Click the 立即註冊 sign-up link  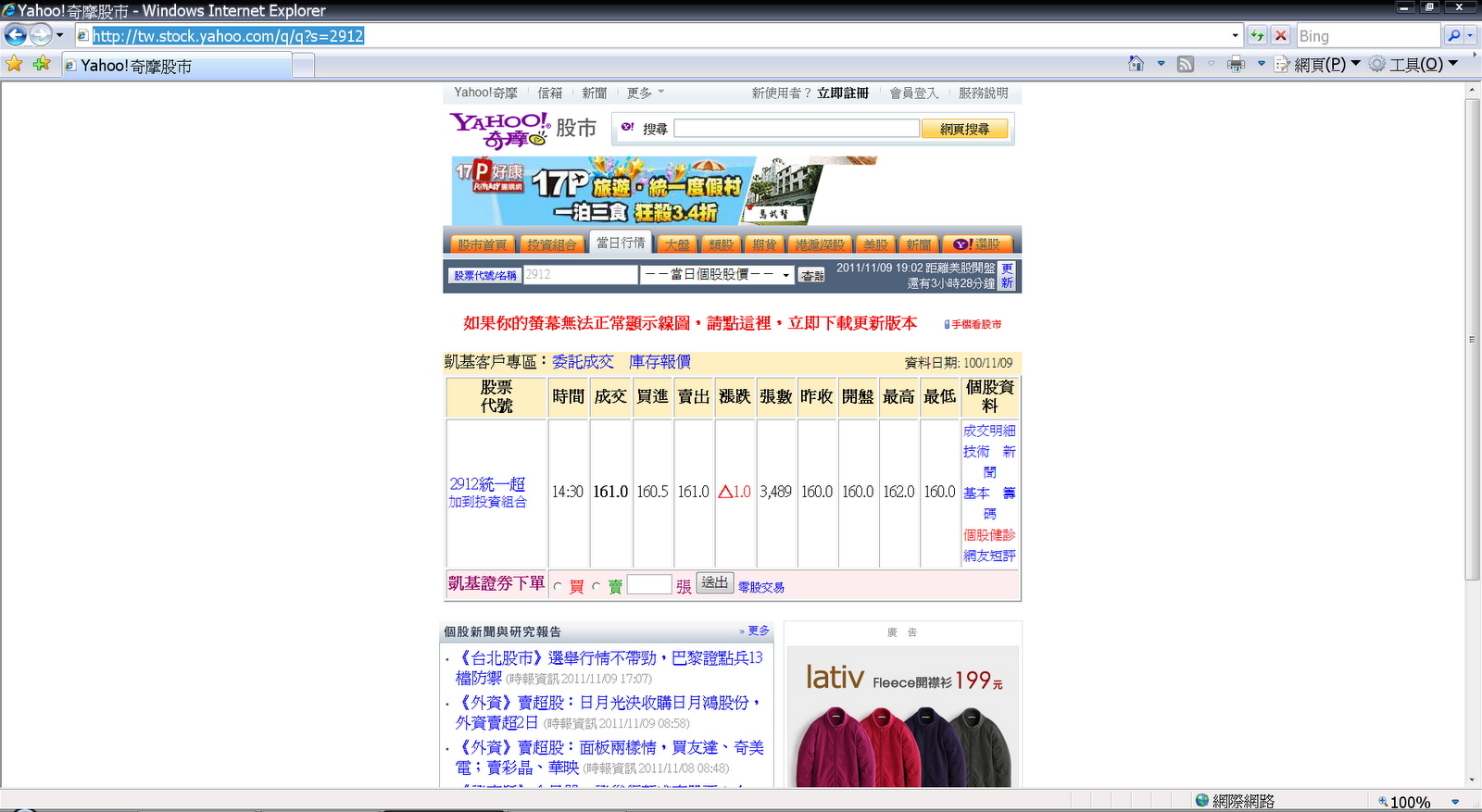[843, 94]
